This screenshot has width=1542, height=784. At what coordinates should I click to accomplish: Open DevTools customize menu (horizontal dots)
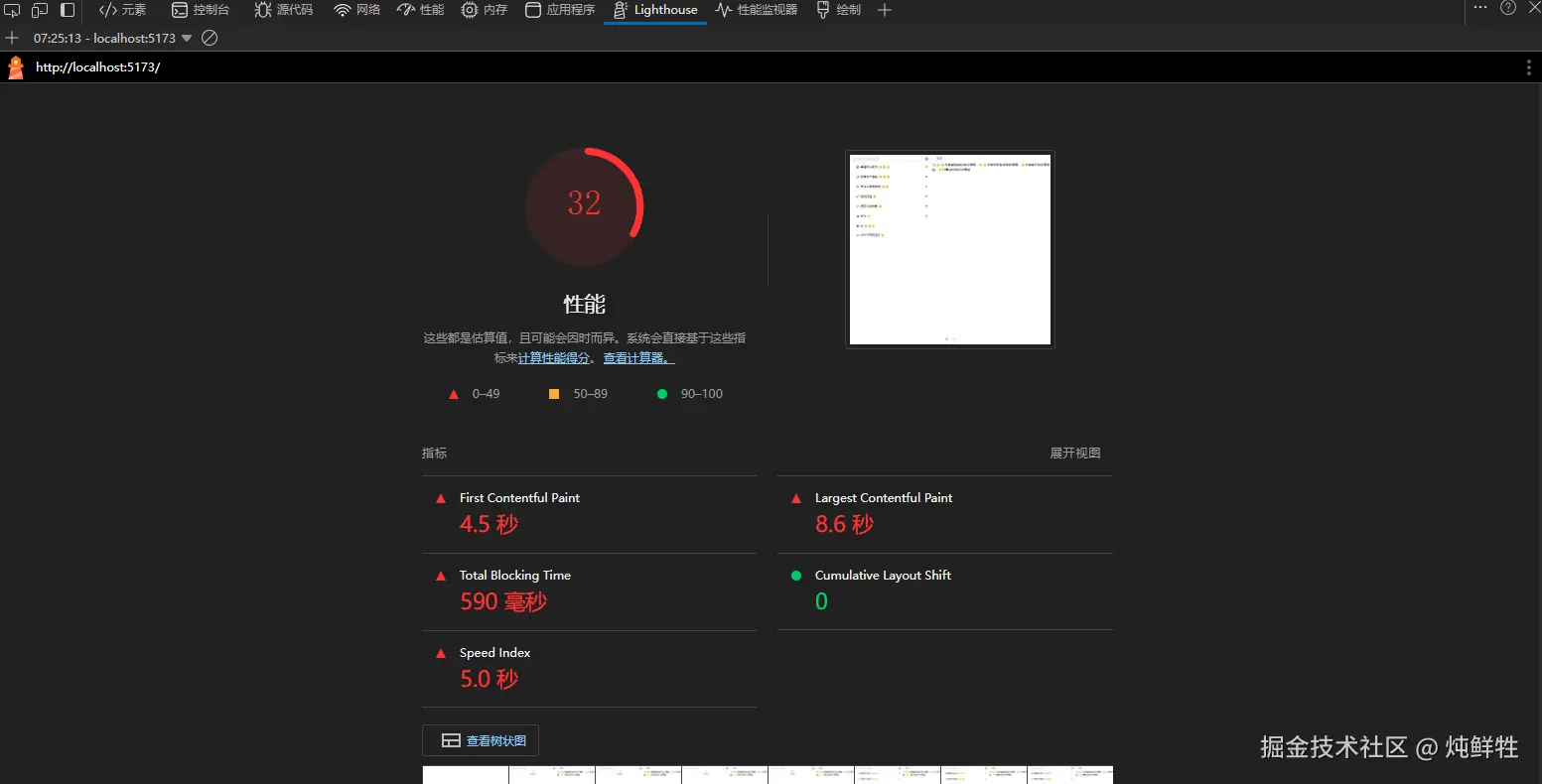pyautogui.click(x=1480, y=8)
